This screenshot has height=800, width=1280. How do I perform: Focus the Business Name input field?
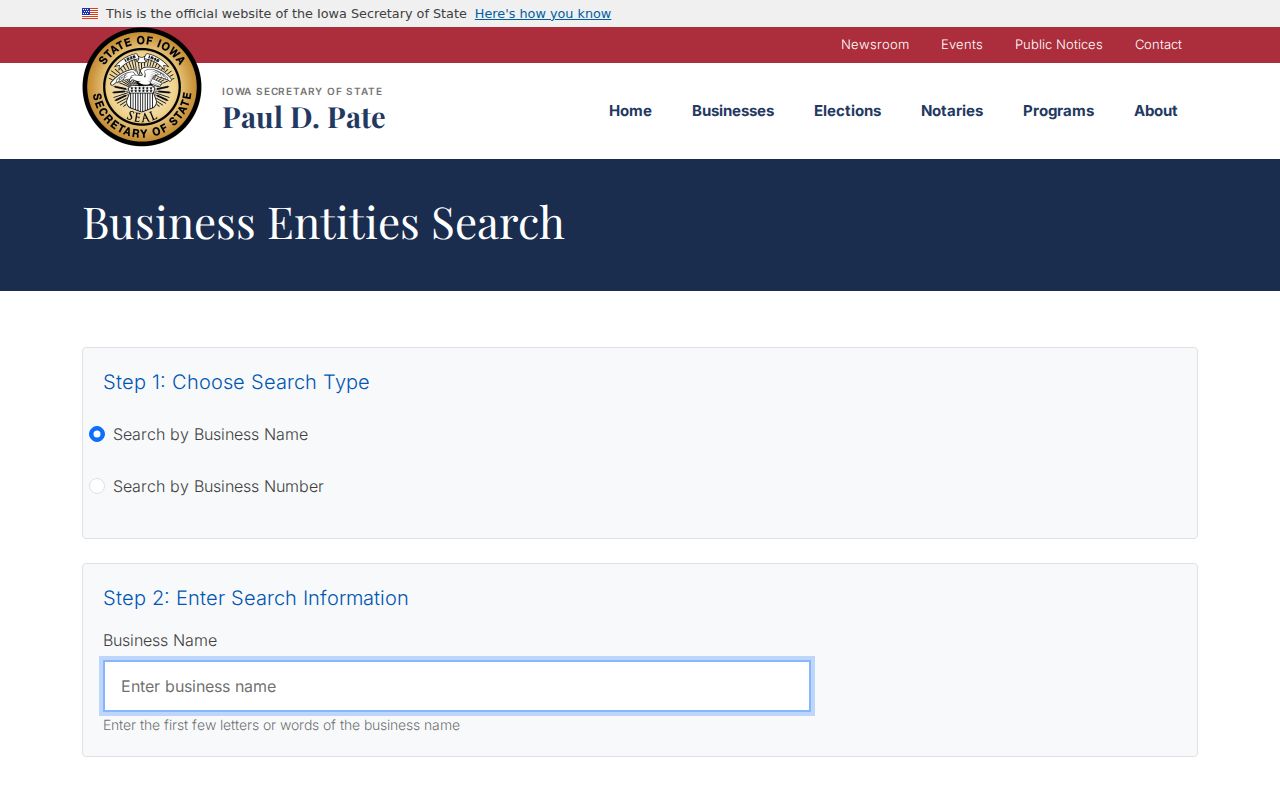tap(457, 686)
